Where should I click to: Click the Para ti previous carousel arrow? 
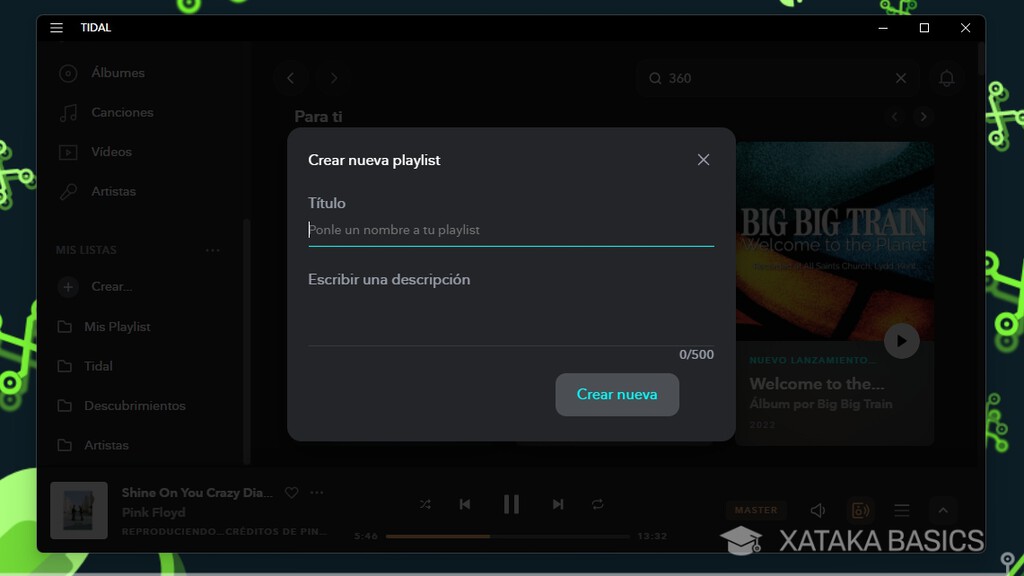(895, 117)
